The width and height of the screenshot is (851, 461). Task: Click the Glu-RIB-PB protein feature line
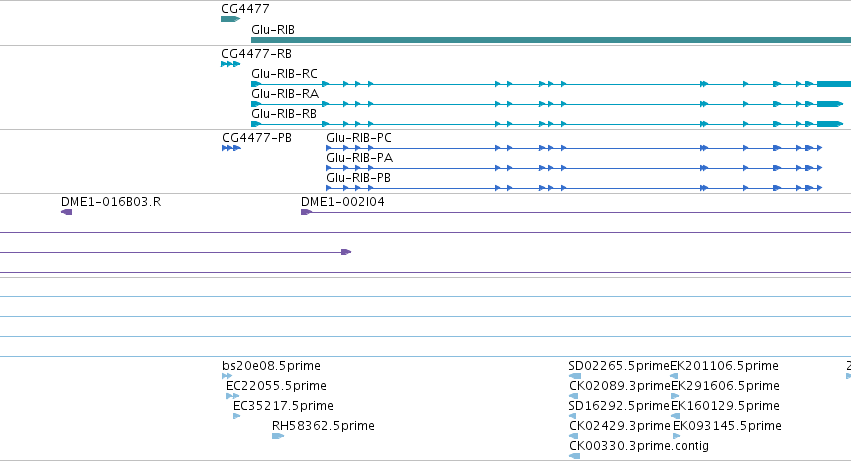574,188
